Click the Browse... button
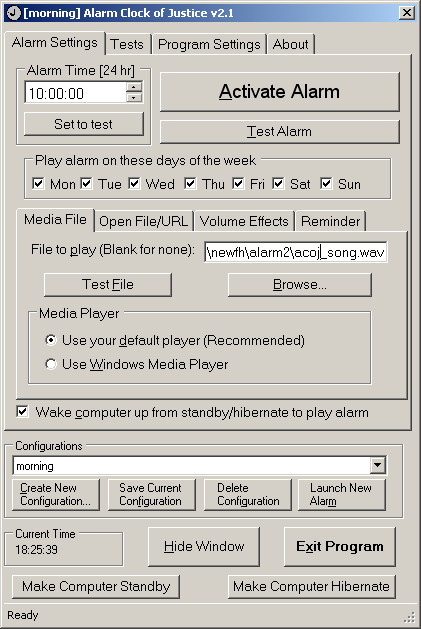The image size is (421, 629). [299, 285]
